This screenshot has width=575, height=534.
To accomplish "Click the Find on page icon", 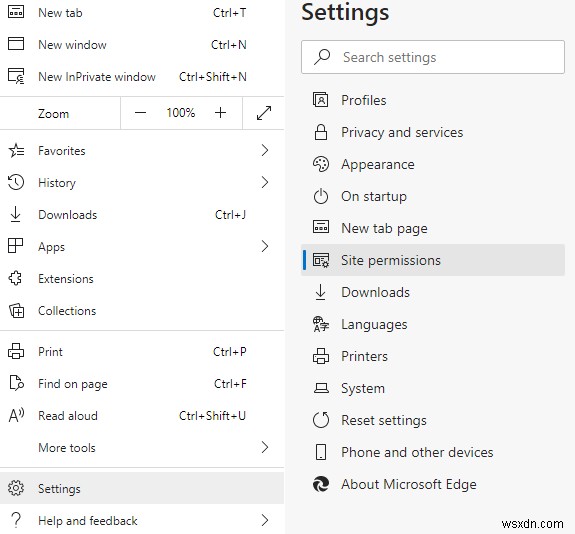I will 17,383.
